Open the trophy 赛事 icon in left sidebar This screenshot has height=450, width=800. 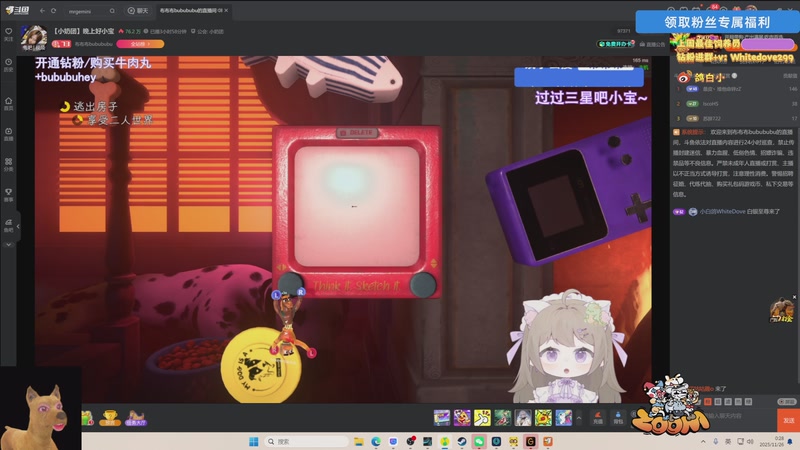point(9,194)
